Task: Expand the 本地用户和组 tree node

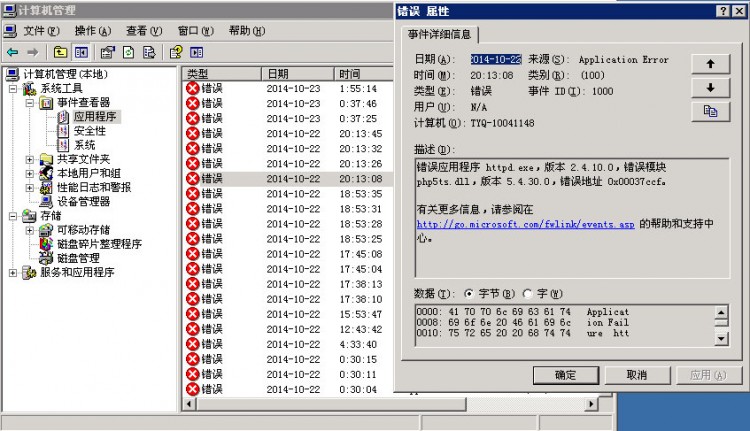Action: click(x=30, y=173)
